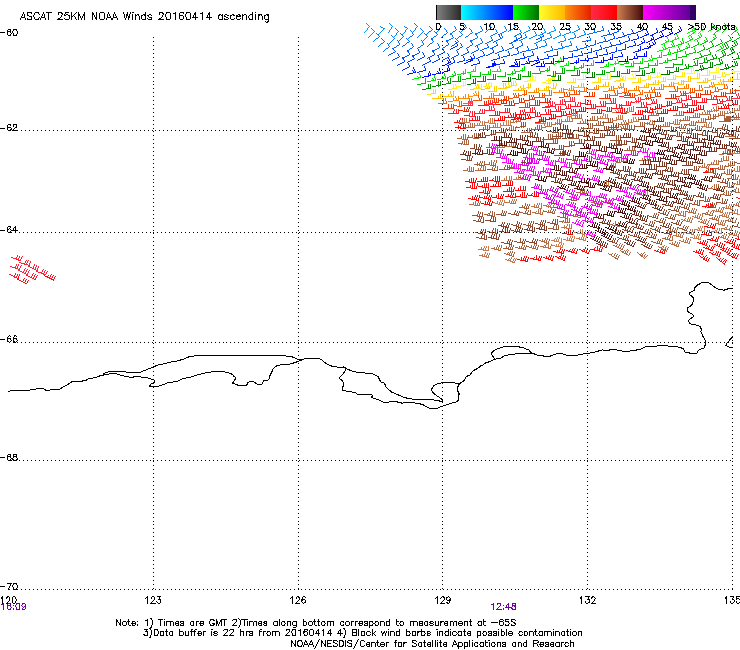Click the green 15-20 knots legend segment
This screenshot has height=650, width=740.
tap(526, 12)
